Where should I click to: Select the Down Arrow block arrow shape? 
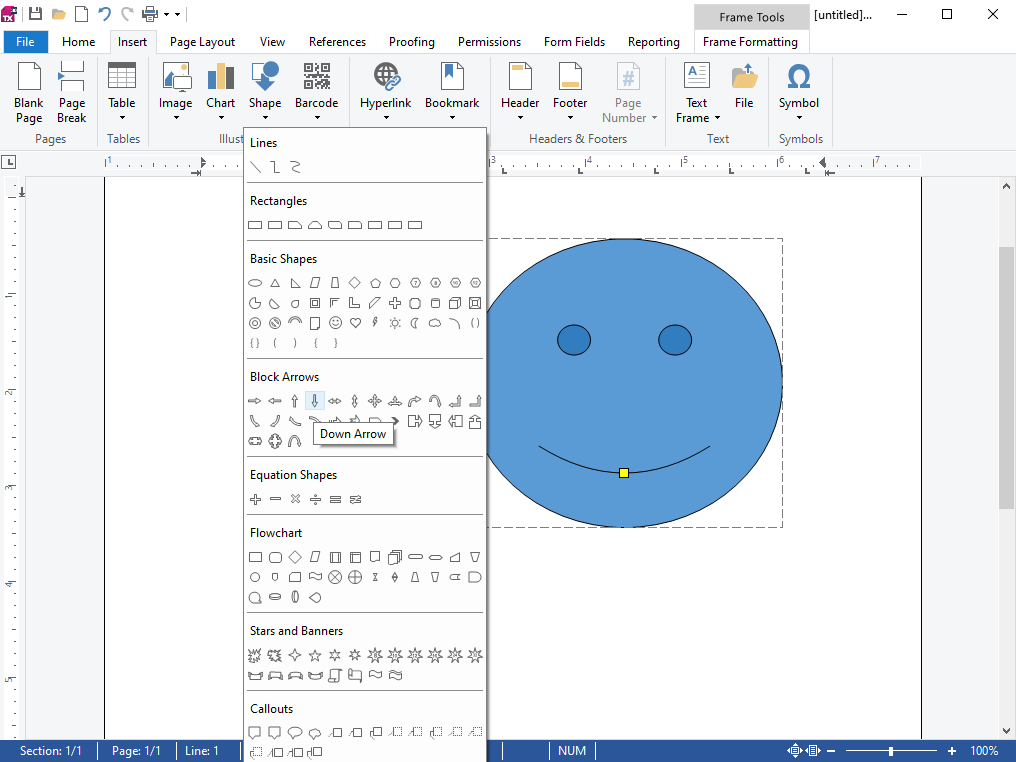click(315, 401)
